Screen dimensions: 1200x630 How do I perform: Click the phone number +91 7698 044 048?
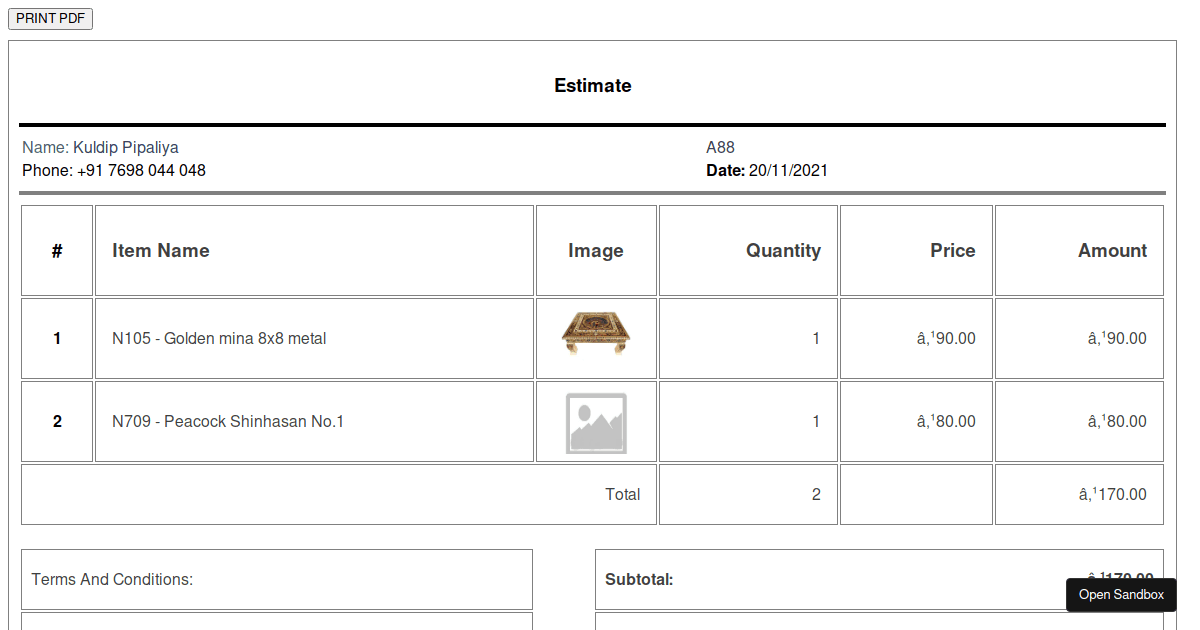click(x=113, y=170)
